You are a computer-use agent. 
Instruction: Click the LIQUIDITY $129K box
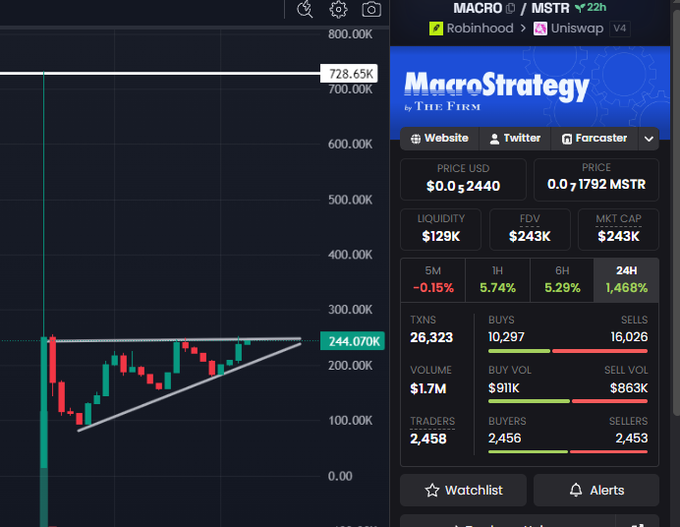pyautogui.click(x=441, y=229)
